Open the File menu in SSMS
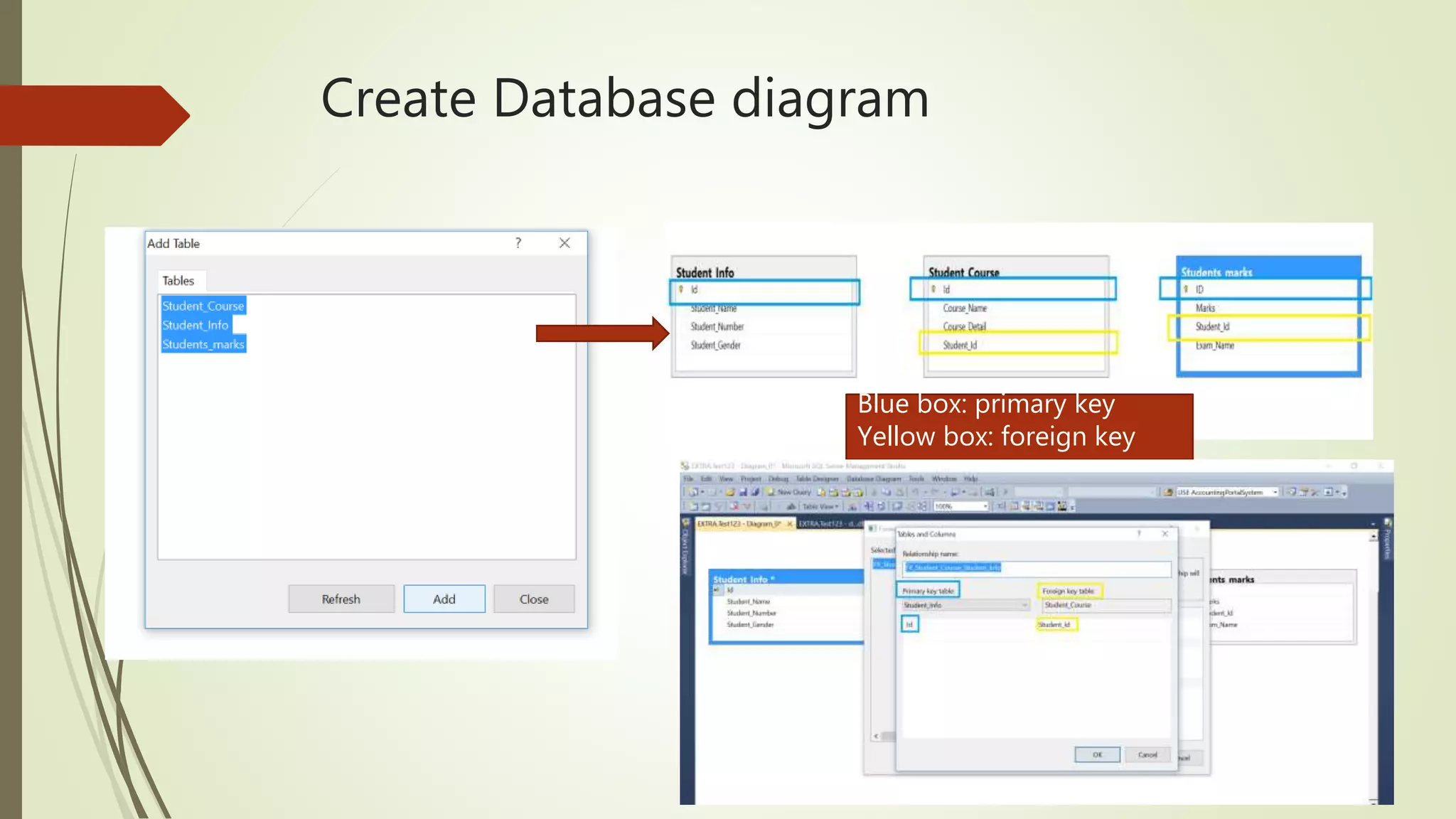The width and height of the screenshot is (1456, 819). (x=688, y=478)
